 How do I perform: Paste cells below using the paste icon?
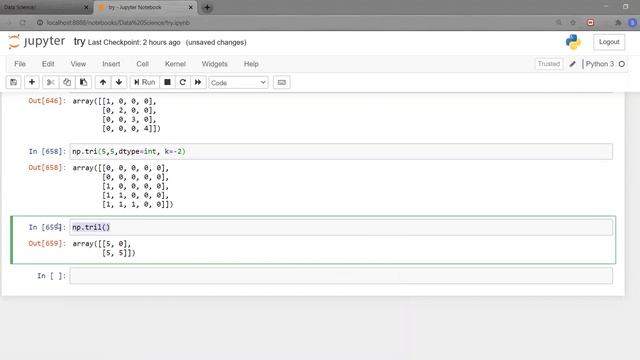[83, 82]
